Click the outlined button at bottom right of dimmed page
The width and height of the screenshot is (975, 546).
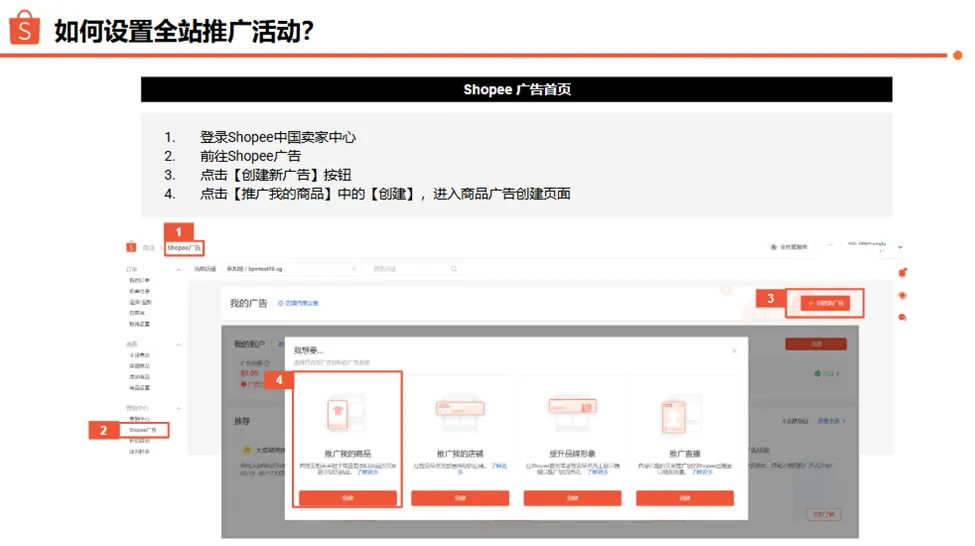(x=824, y=514)
